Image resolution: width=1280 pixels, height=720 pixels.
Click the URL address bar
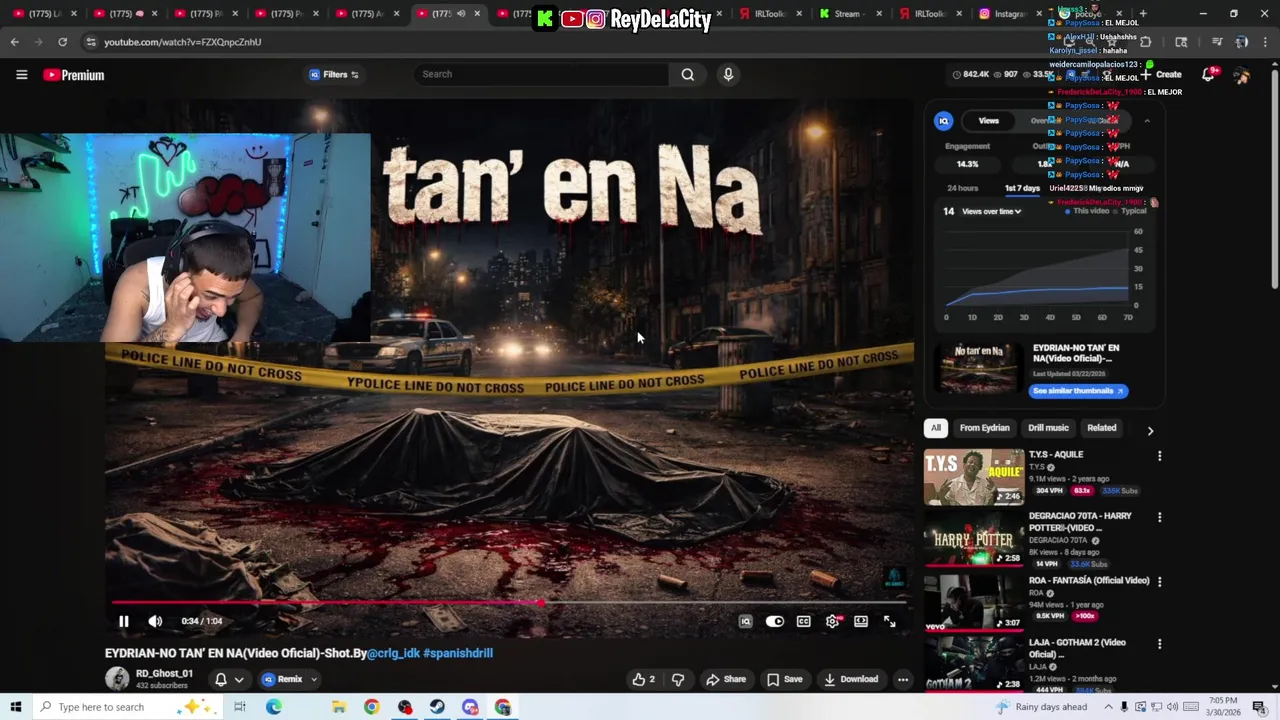560,42
